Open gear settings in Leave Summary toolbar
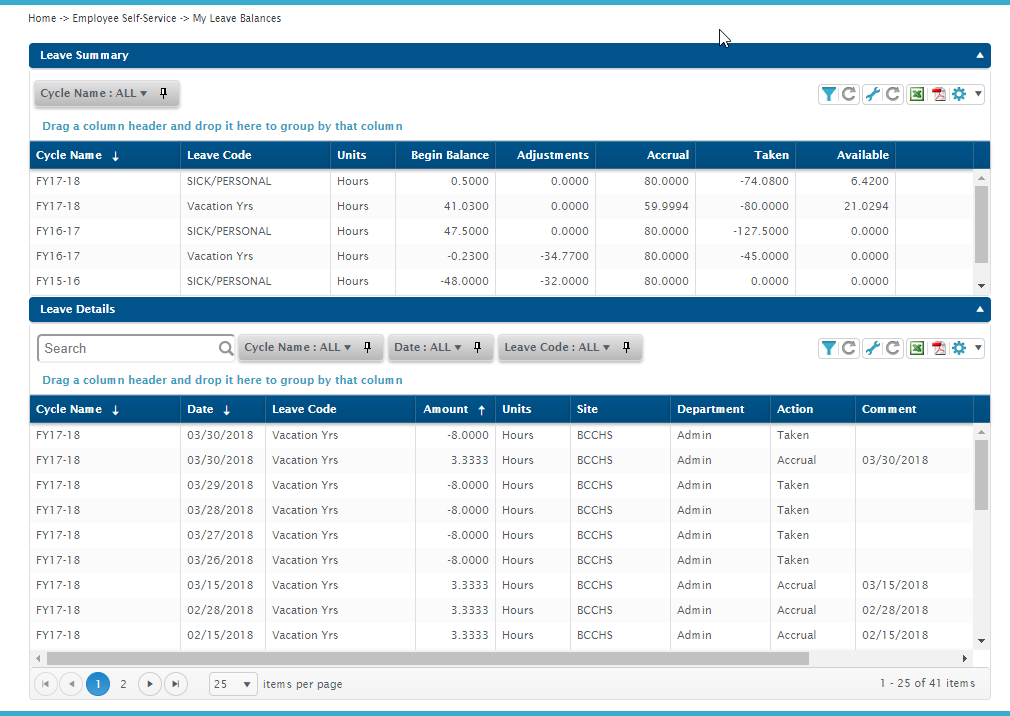The image size is (1010, 716). click(959, 94)
